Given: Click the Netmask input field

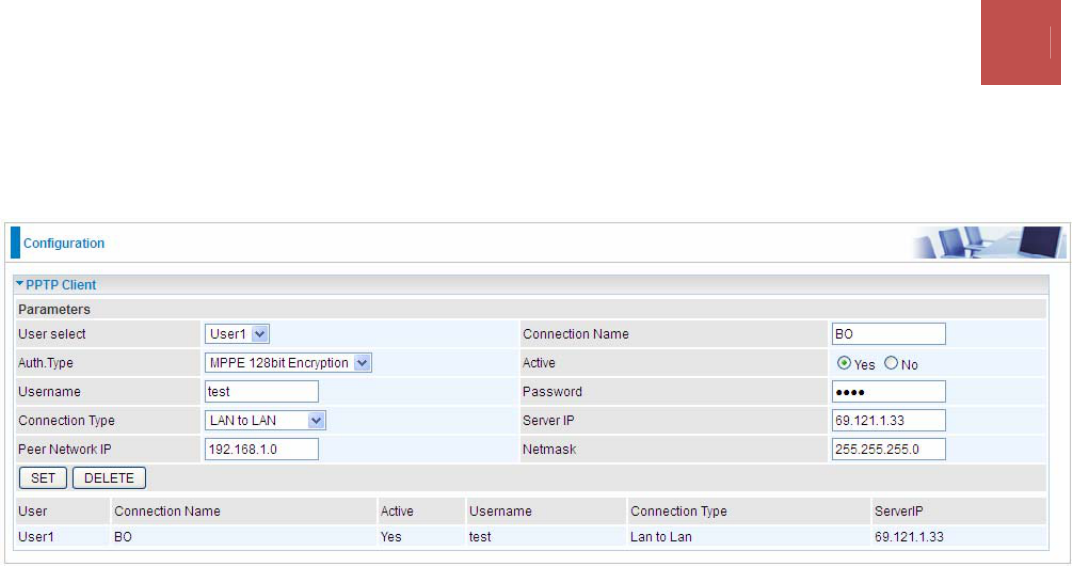Looking at the screenshot, I should pyautogui.click(x=889, y=449).
